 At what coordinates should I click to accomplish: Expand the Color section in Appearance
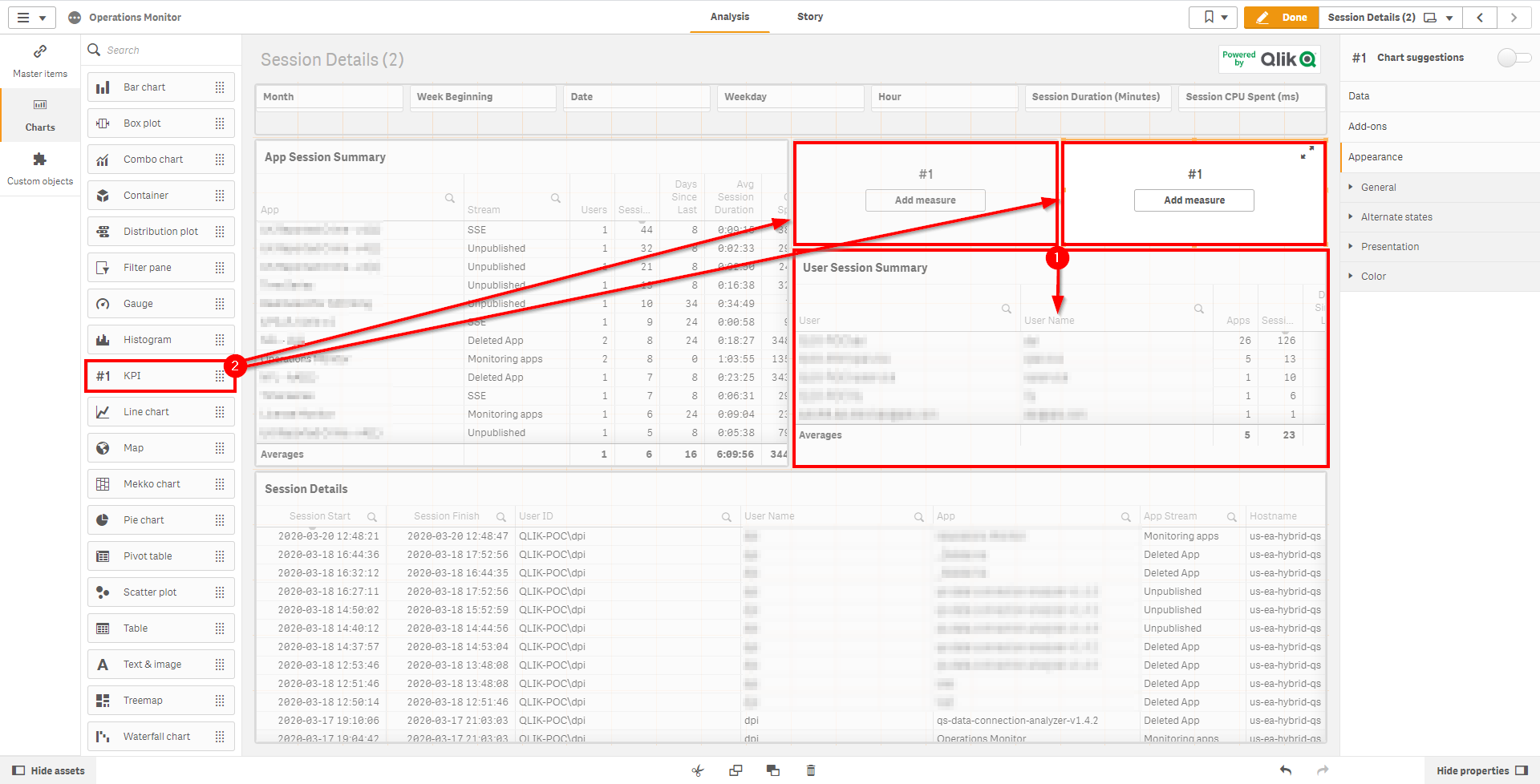(x=1373, y=276)
